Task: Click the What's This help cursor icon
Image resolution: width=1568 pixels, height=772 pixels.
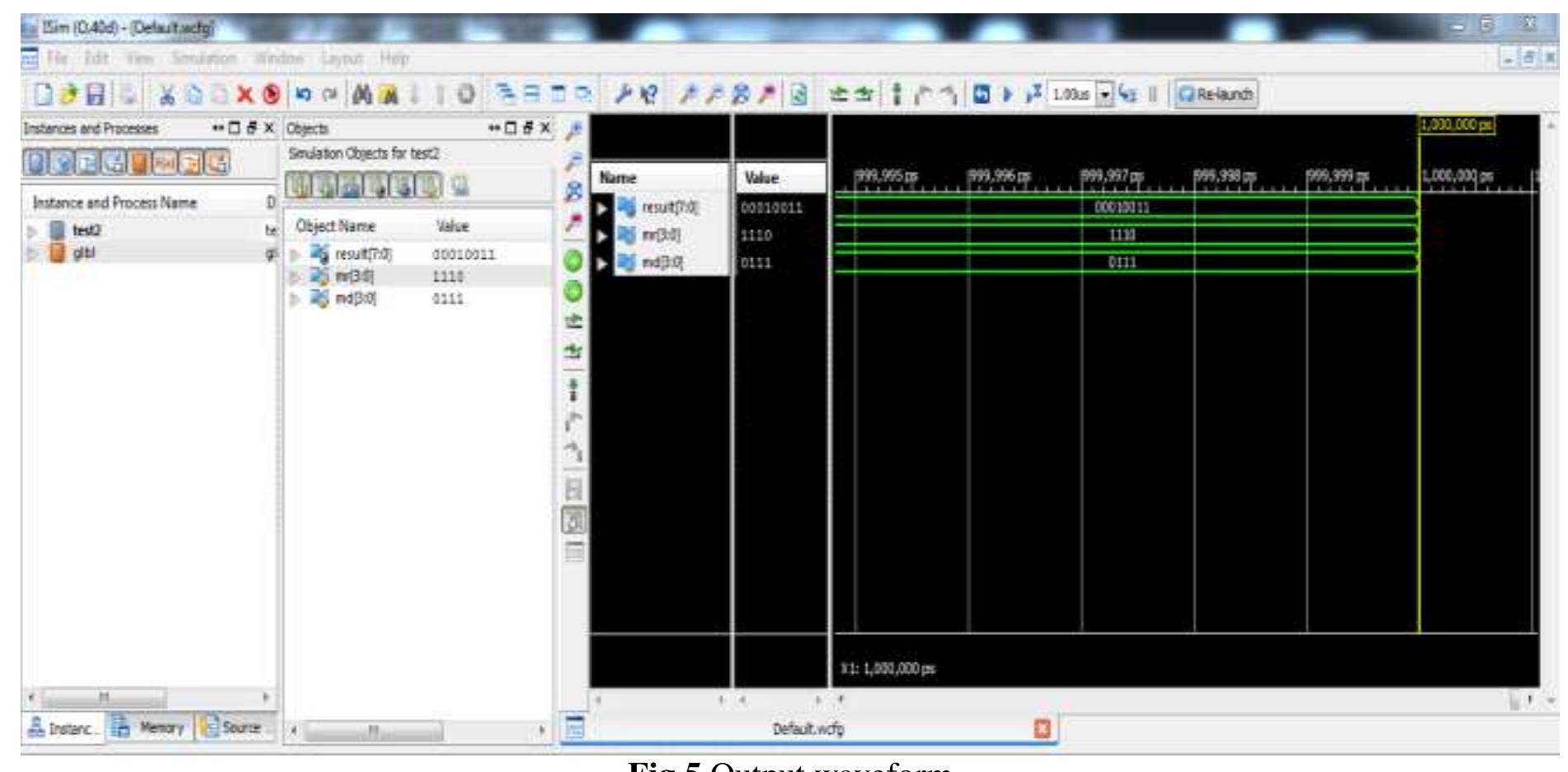Action: pos(649,94)
